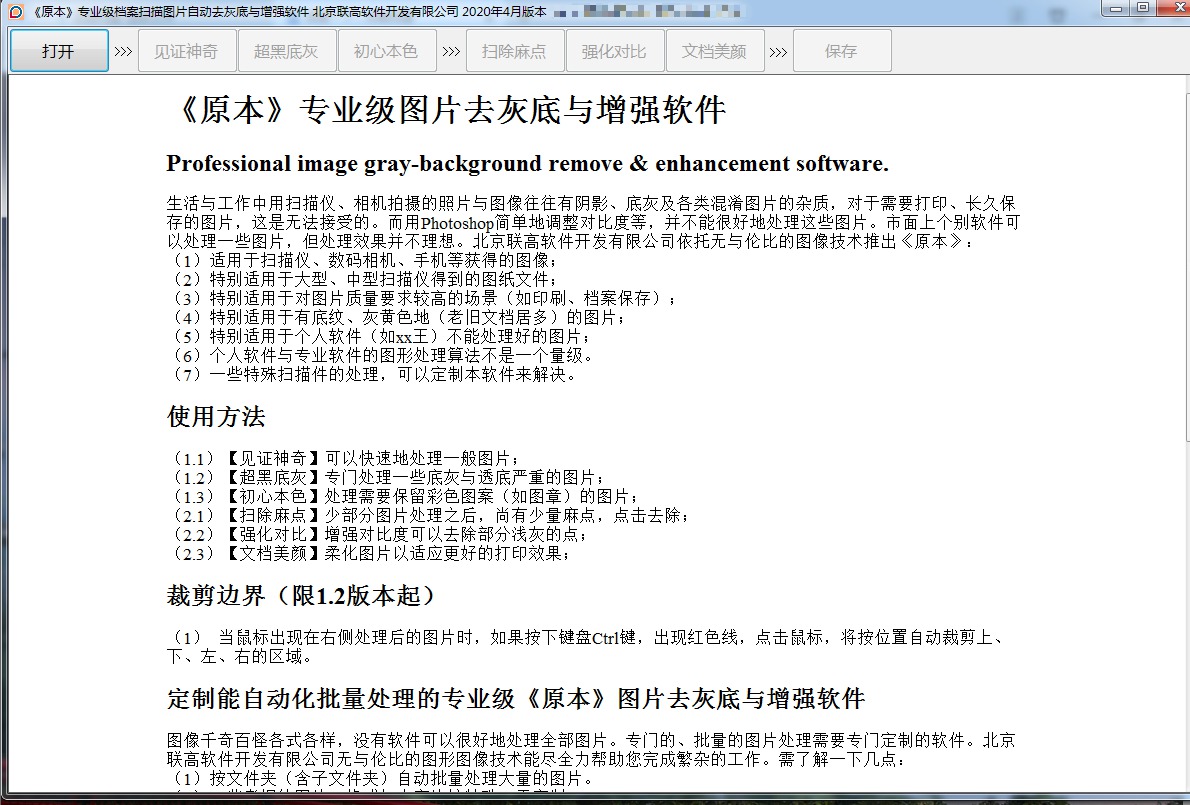Screen dimensions: 1190x805
Task: Click instruction line (1.3) 处理需要保留彩色图案
Action: click(x=404, y=496)
